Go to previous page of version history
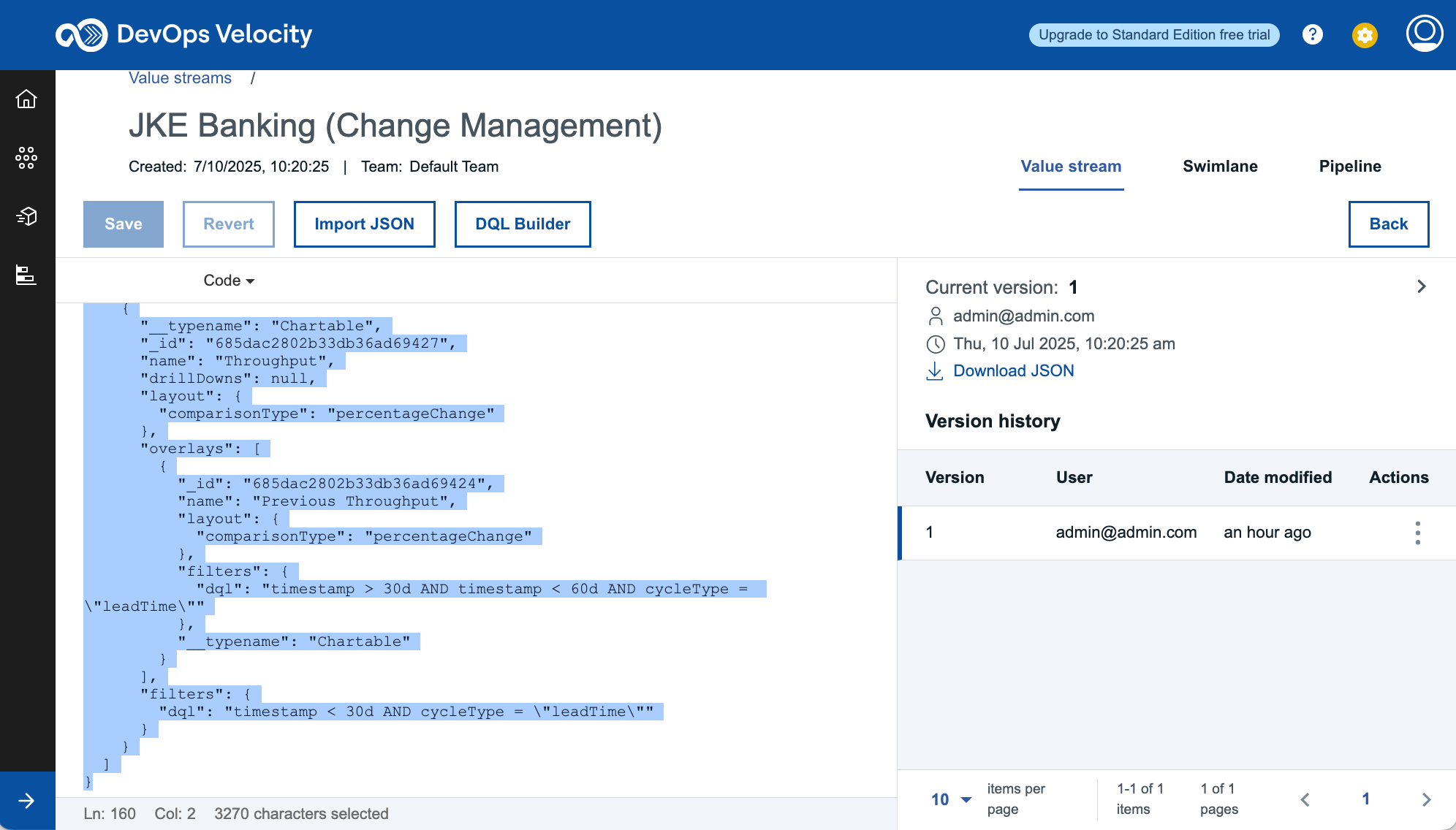1456x830 pixels. [1305, 799]
